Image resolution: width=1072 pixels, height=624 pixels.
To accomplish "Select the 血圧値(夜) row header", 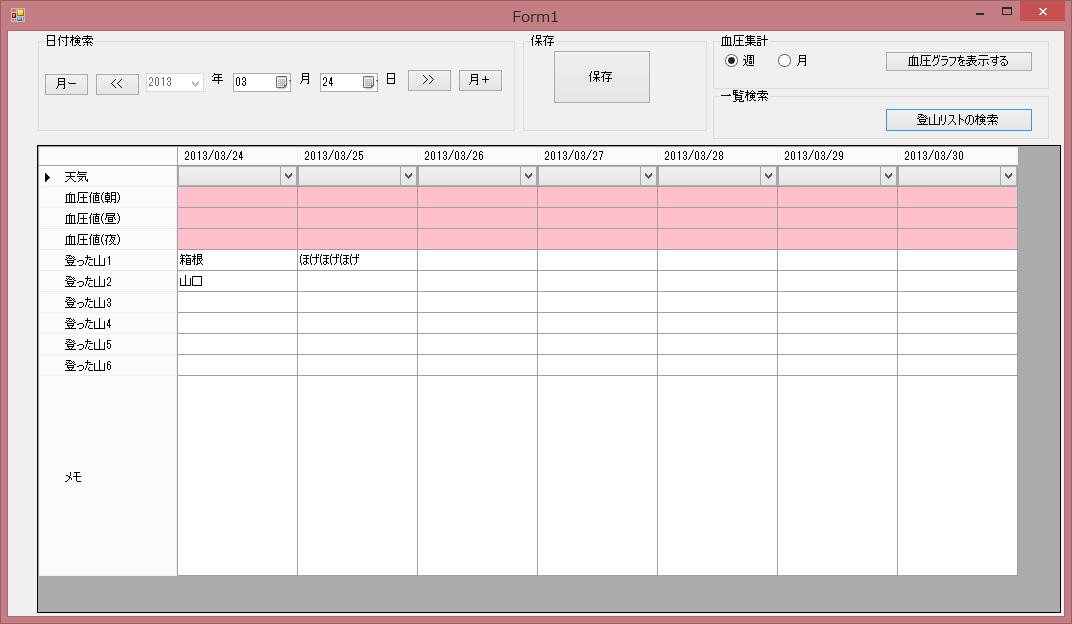I will pyautogui.click(x=108, y=240).
